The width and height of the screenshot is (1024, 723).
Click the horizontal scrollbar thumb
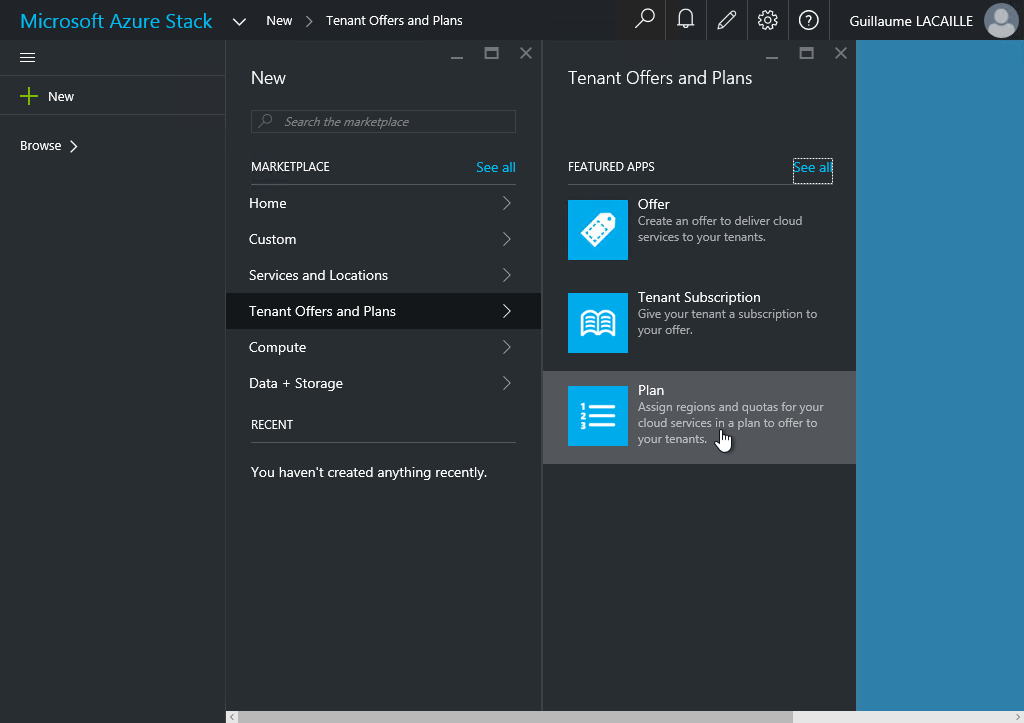(x=515, y=716)
